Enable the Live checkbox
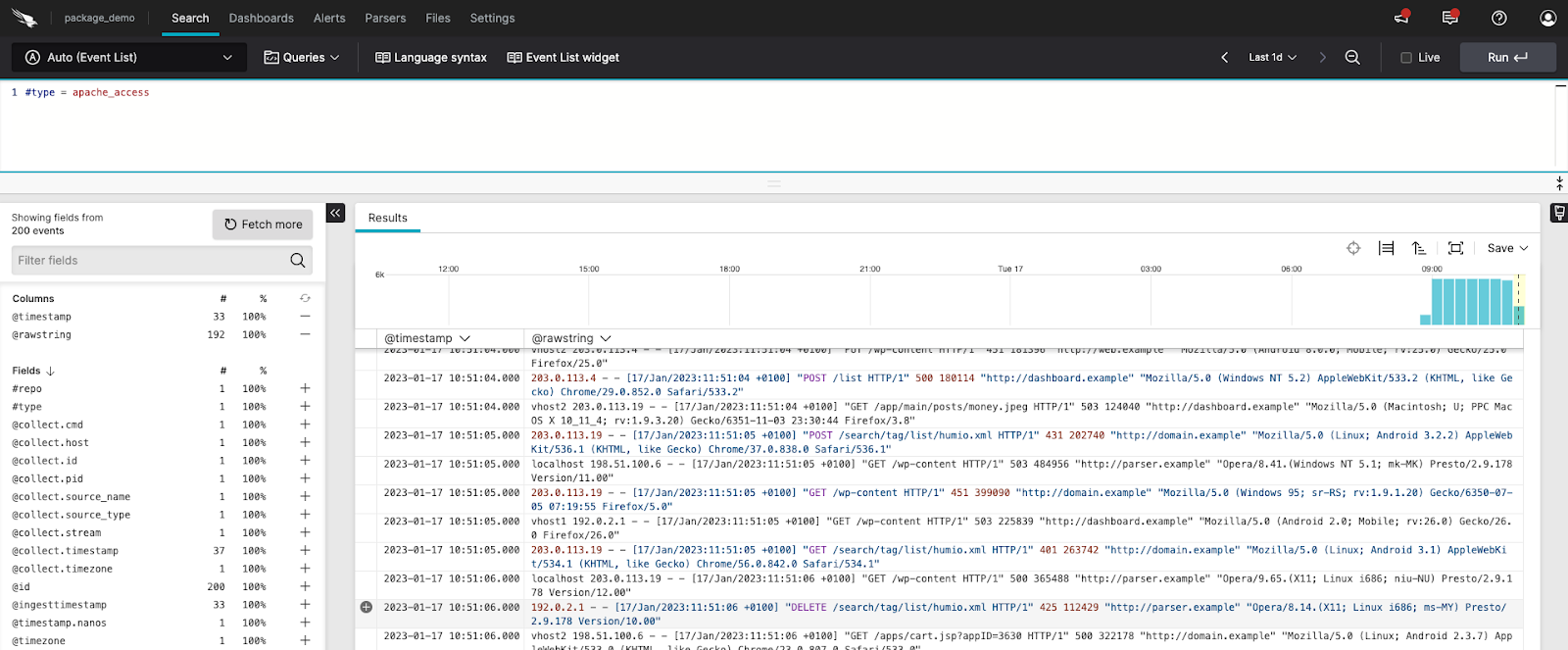The width and height of the screenshot is (1568, 650). click(x=1406, y=58)
